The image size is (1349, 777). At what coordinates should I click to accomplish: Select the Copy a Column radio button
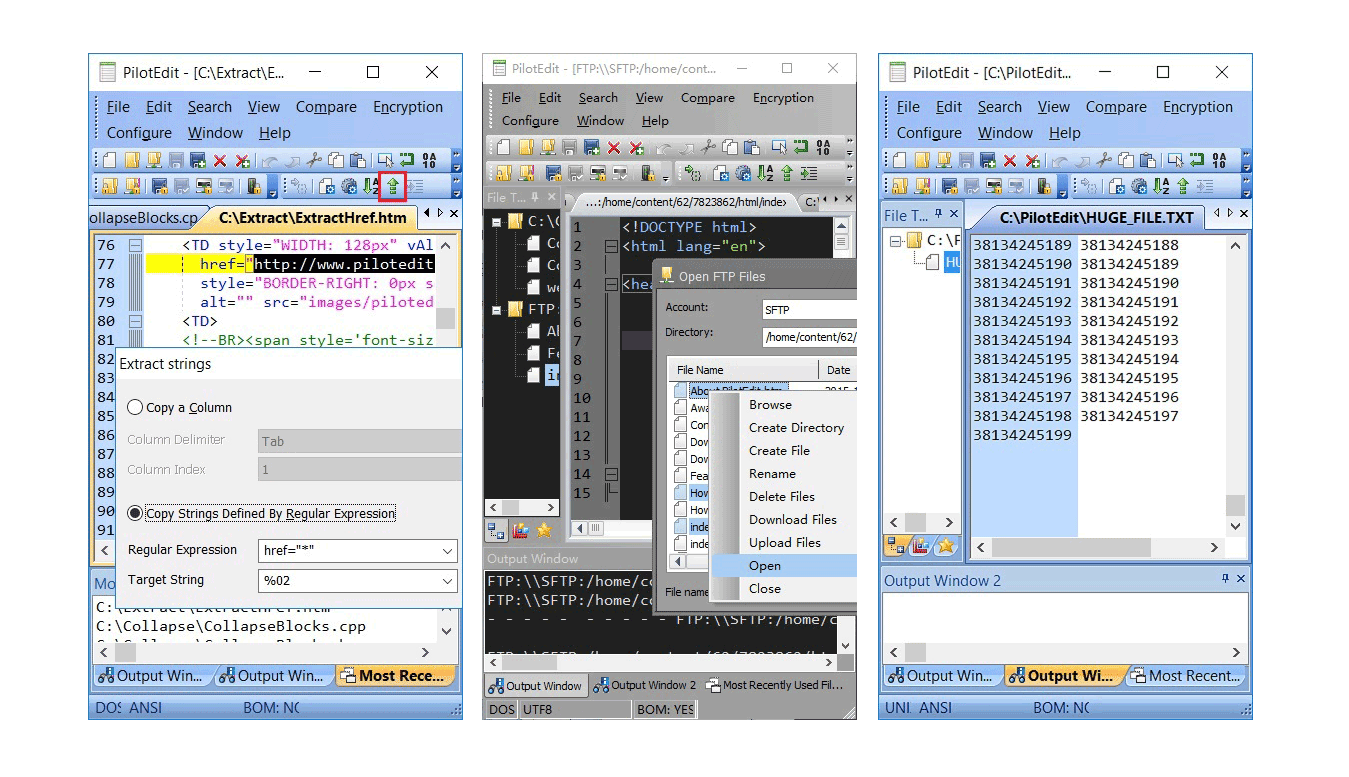135,407
